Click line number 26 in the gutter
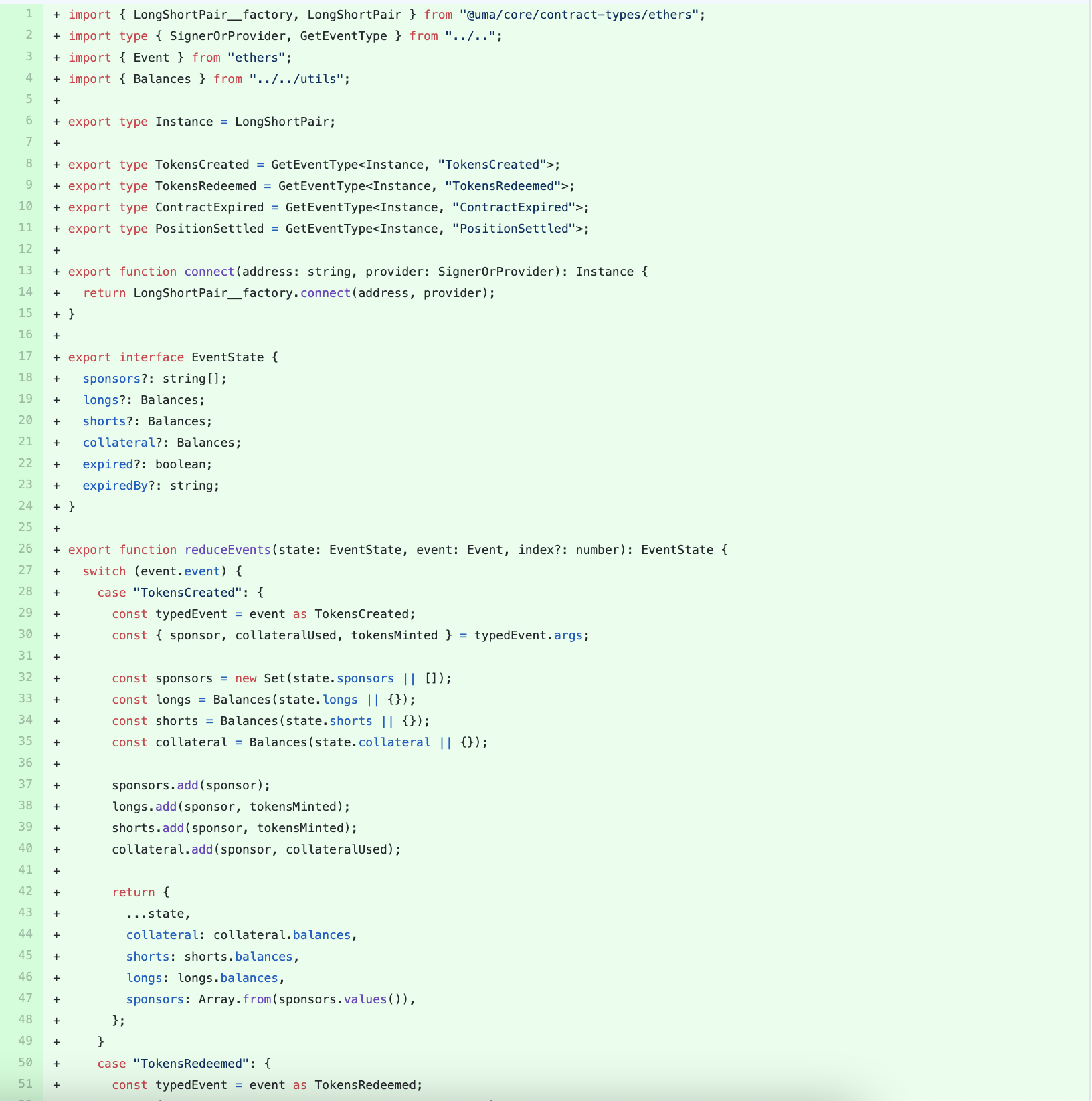Image resolution: width=1092 pixels, height=1101 pixels. (25, 549)
